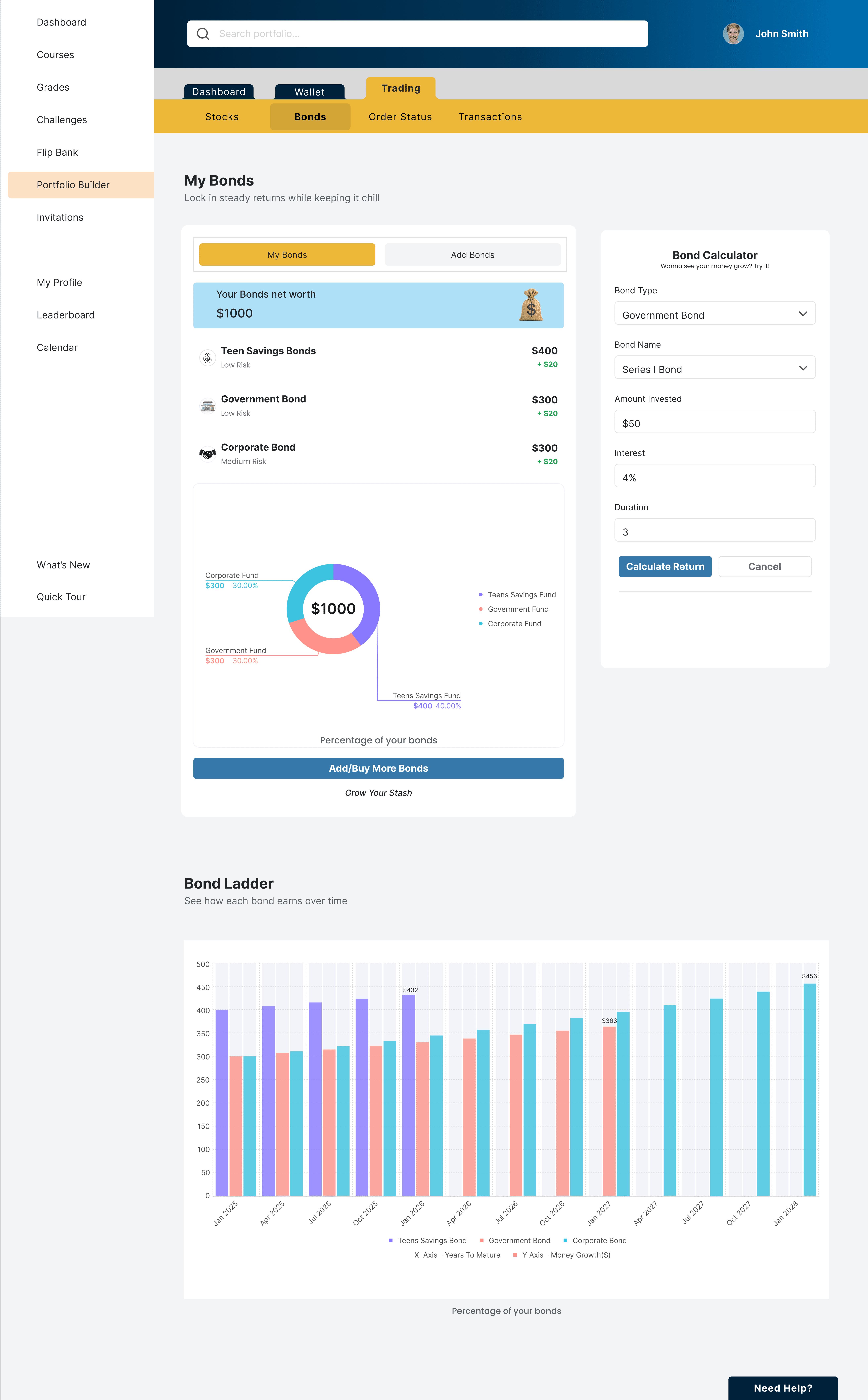Toggle Teens Savings Fund in donut legend
This screenshot has width=868, height=1400.
click(517, 594)
